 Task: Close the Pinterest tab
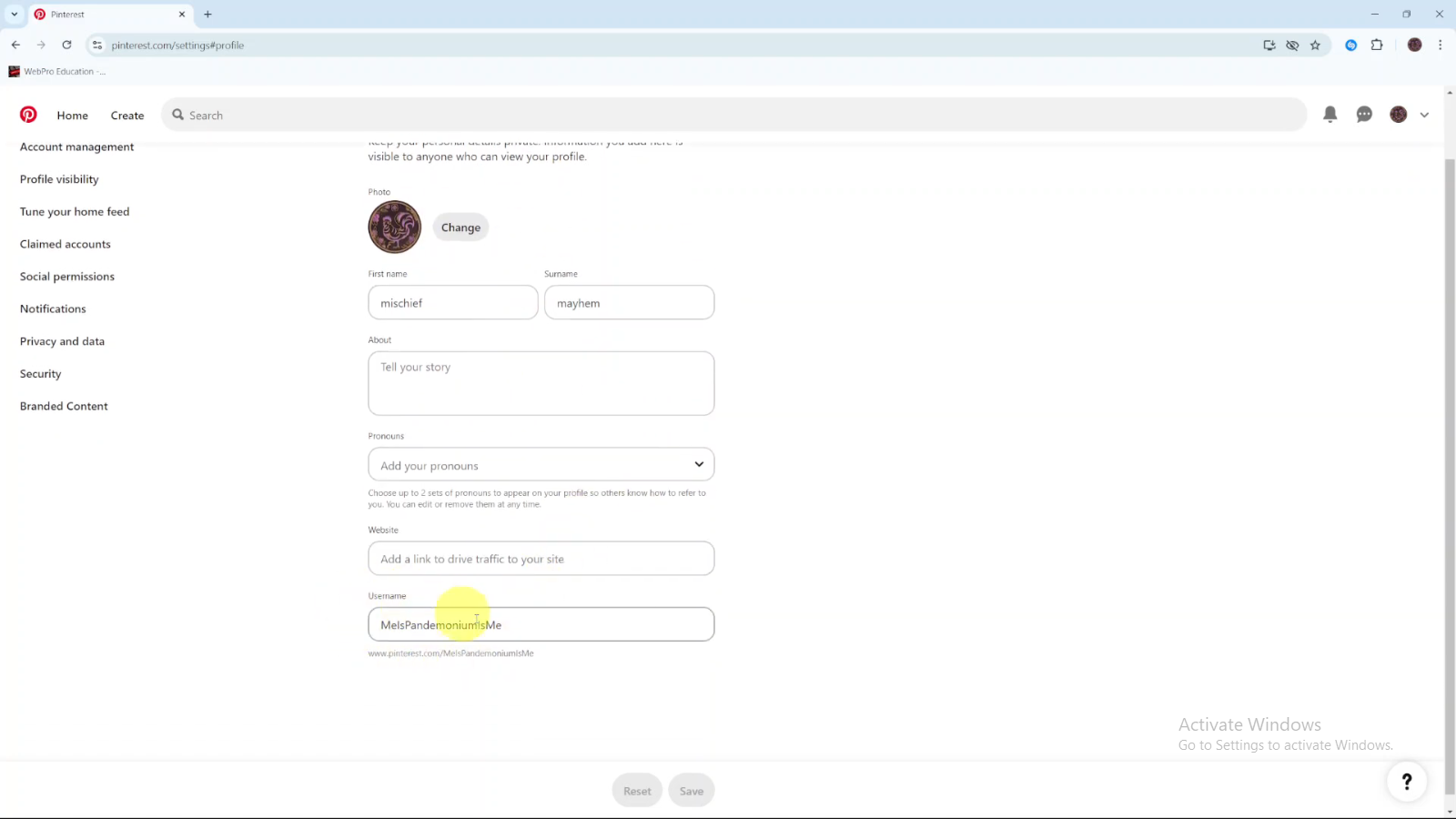pyautogui.click(x=181, y=14)
